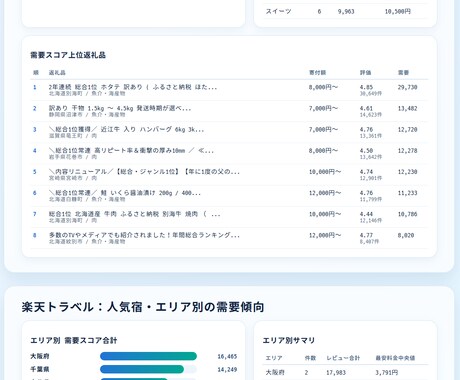
Task: Click 12,000円〜 in the いくら醤油漬け row
Action: point(325,193)
